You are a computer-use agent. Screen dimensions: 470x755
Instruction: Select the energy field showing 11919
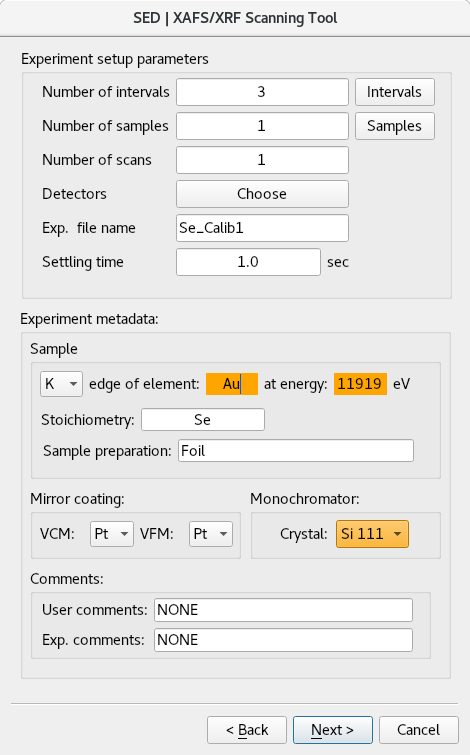pos(360,384)
